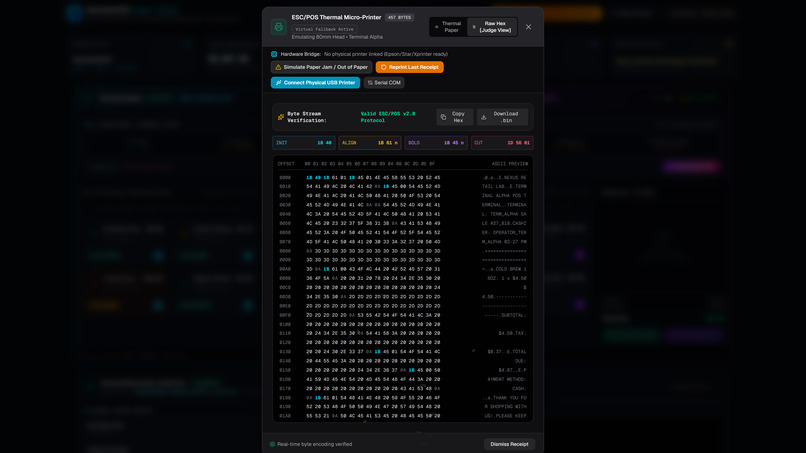Select hex row at offset 0100
This screenshot has height=453, width=806.
[402, 324]
